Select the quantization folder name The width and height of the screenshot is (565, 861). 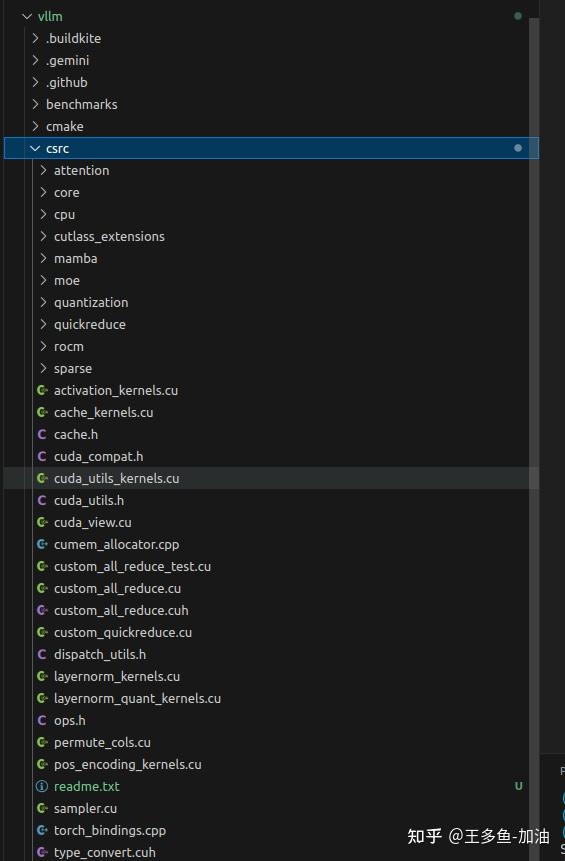(x=91, y=303)
